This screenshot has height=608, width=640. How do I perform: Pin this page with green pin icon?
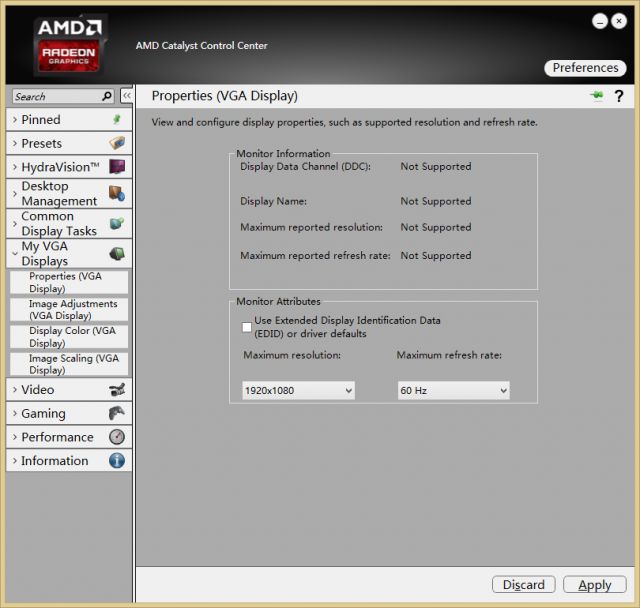[x=597, y=95]
